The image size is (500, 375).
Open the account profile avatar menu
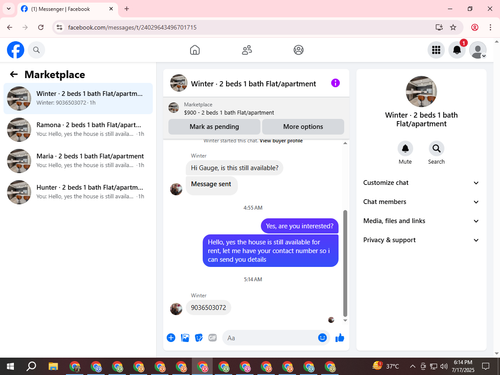tap(478, 50)
